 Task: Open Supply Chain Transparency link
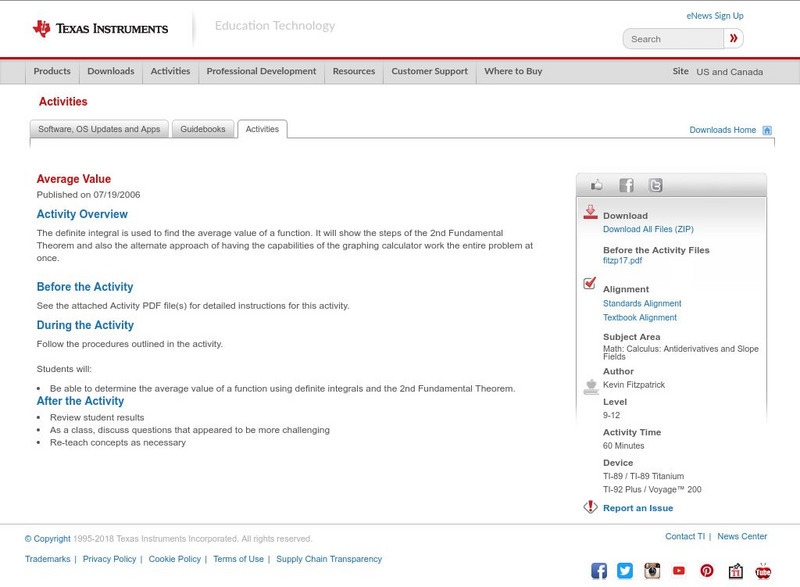(329, 559)
